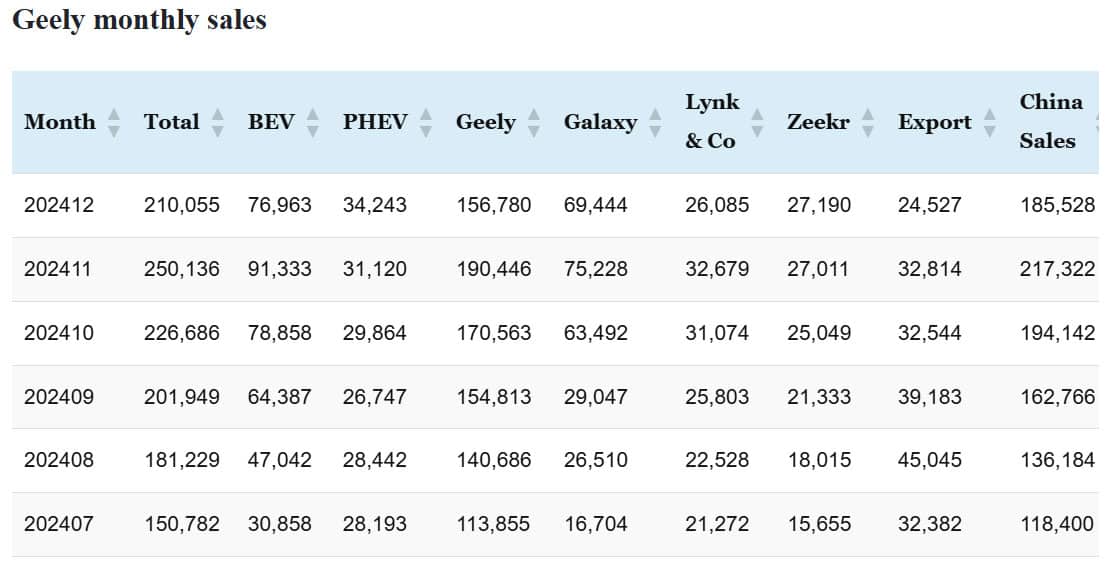Click sort arrows next to Export
Screen dimensions: 1105x561
click(x=990, y=123)
